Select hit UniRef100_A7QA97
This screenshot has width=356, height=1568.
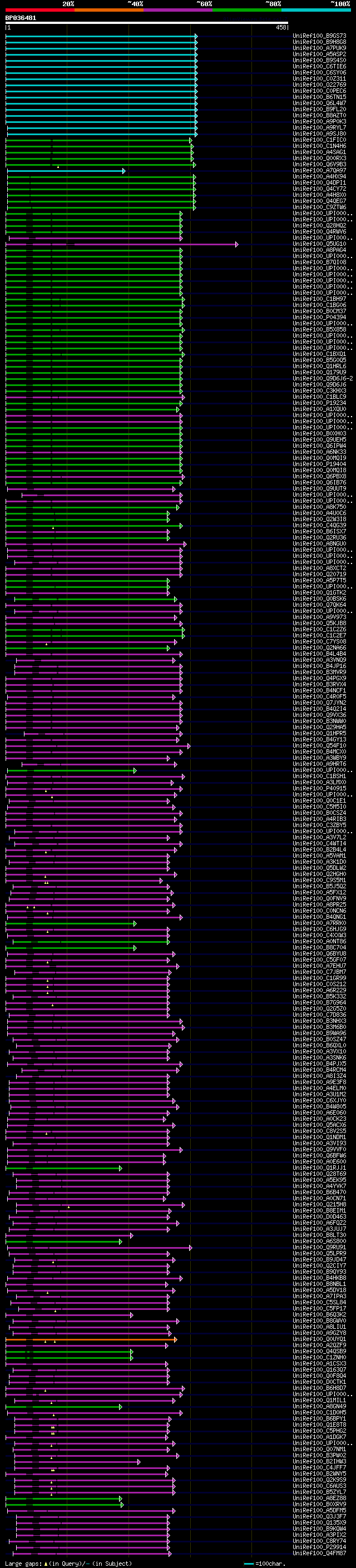point(319,170)
